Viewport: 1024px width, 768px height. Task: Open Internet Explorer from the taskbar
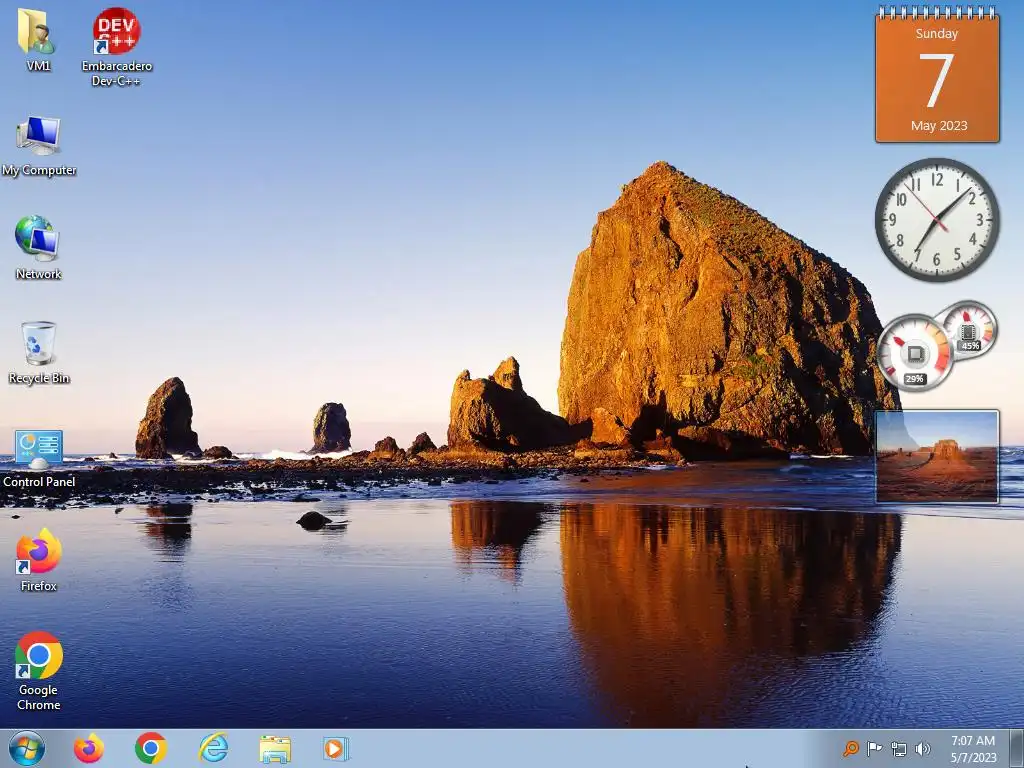(213, 748)
